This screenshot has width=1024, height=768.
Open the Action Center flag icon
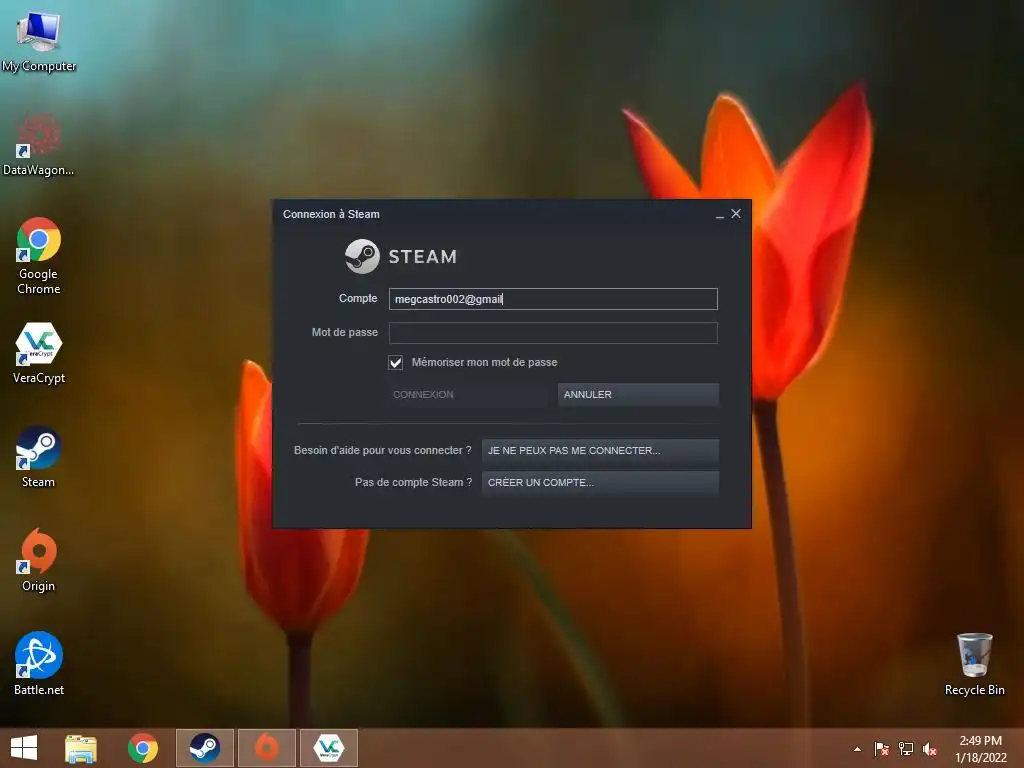882,749
